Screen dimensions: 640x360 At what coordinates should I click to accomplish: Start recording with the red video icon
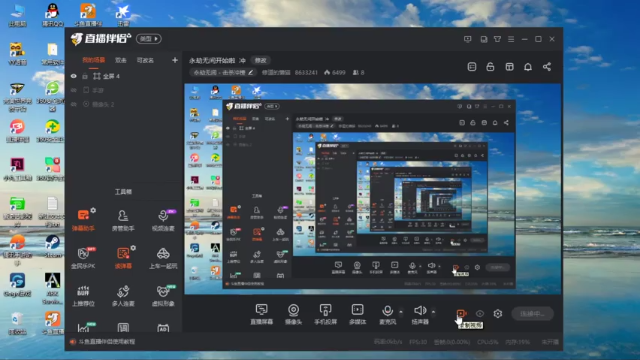coord(461,313)
